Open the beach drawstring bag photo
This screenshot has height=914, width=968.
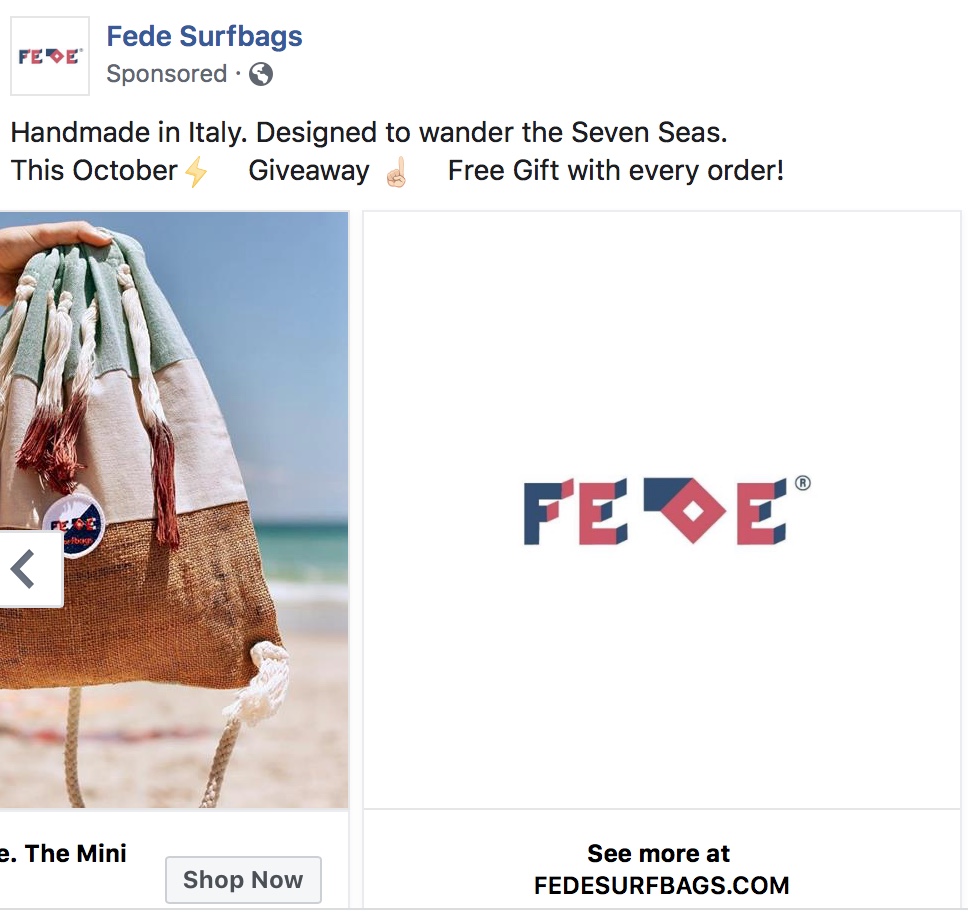(x=174, y=509)
